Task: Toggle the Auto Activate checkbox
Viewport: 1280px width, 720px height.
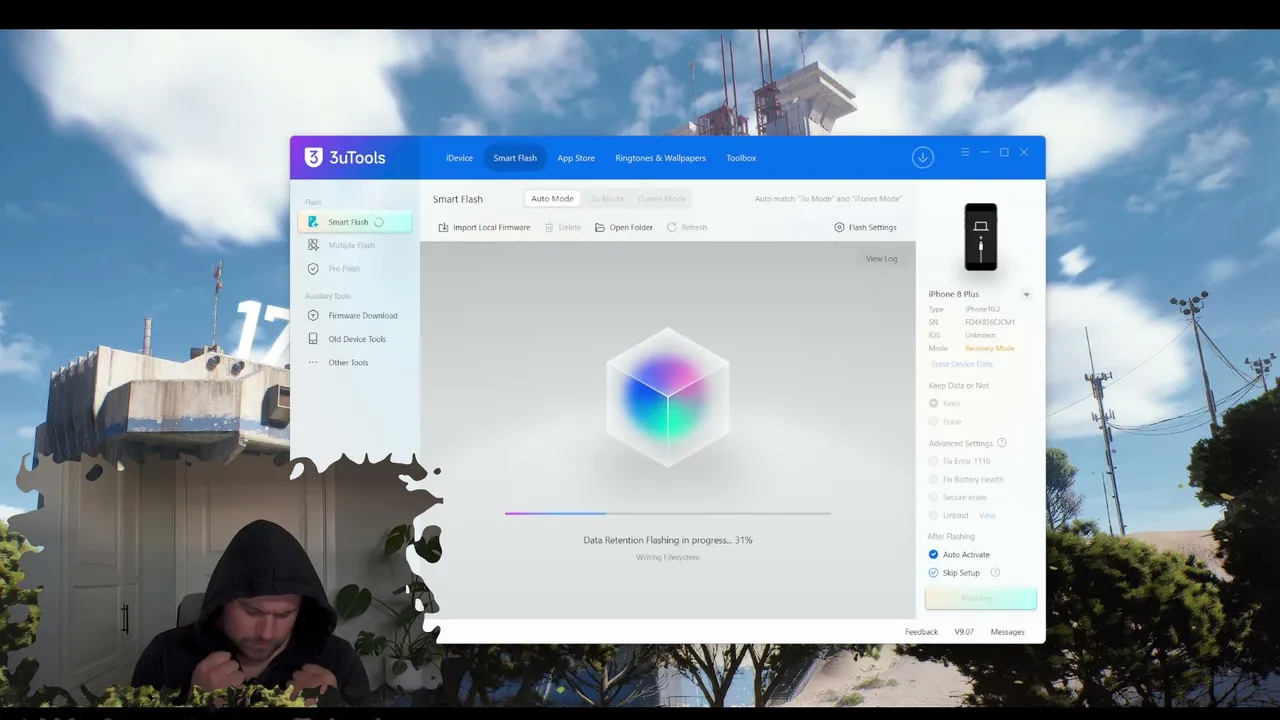Action: tap(934, 554)
